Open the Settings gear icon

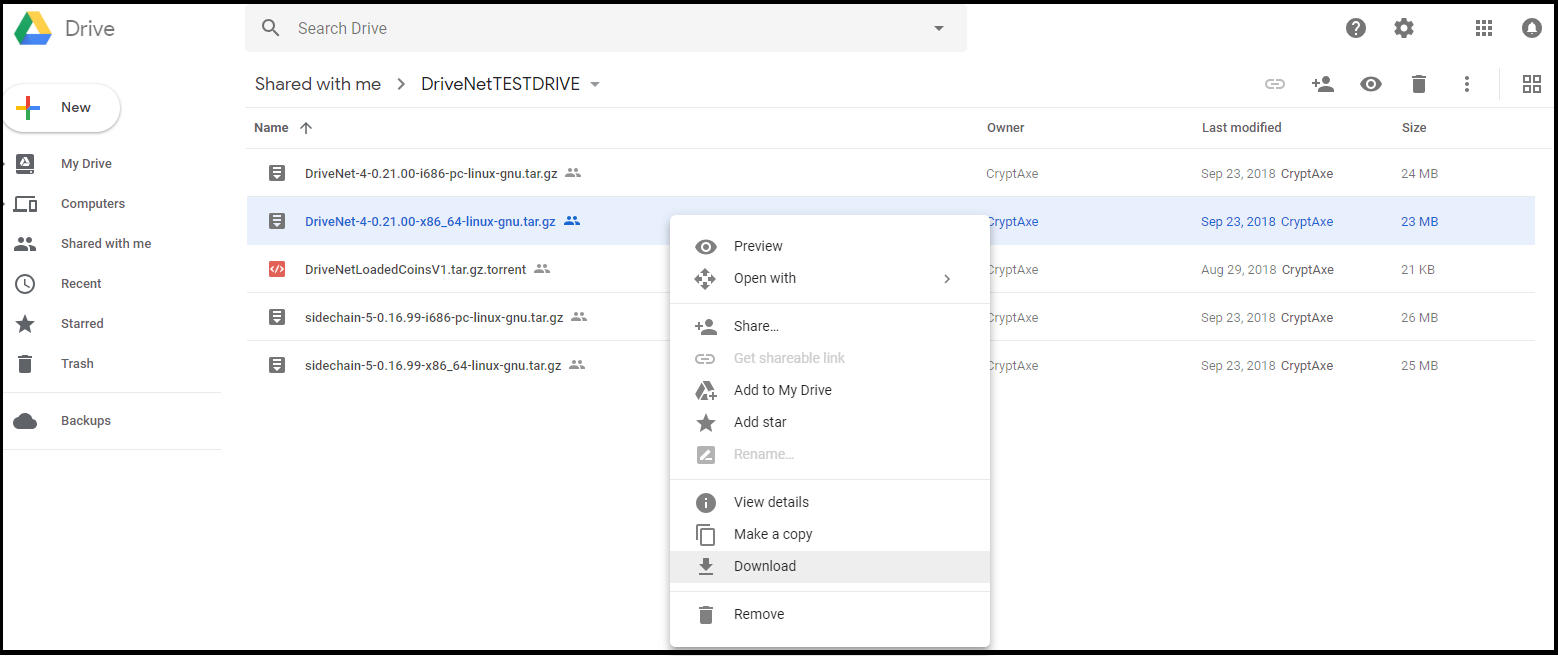[1404, 28]
